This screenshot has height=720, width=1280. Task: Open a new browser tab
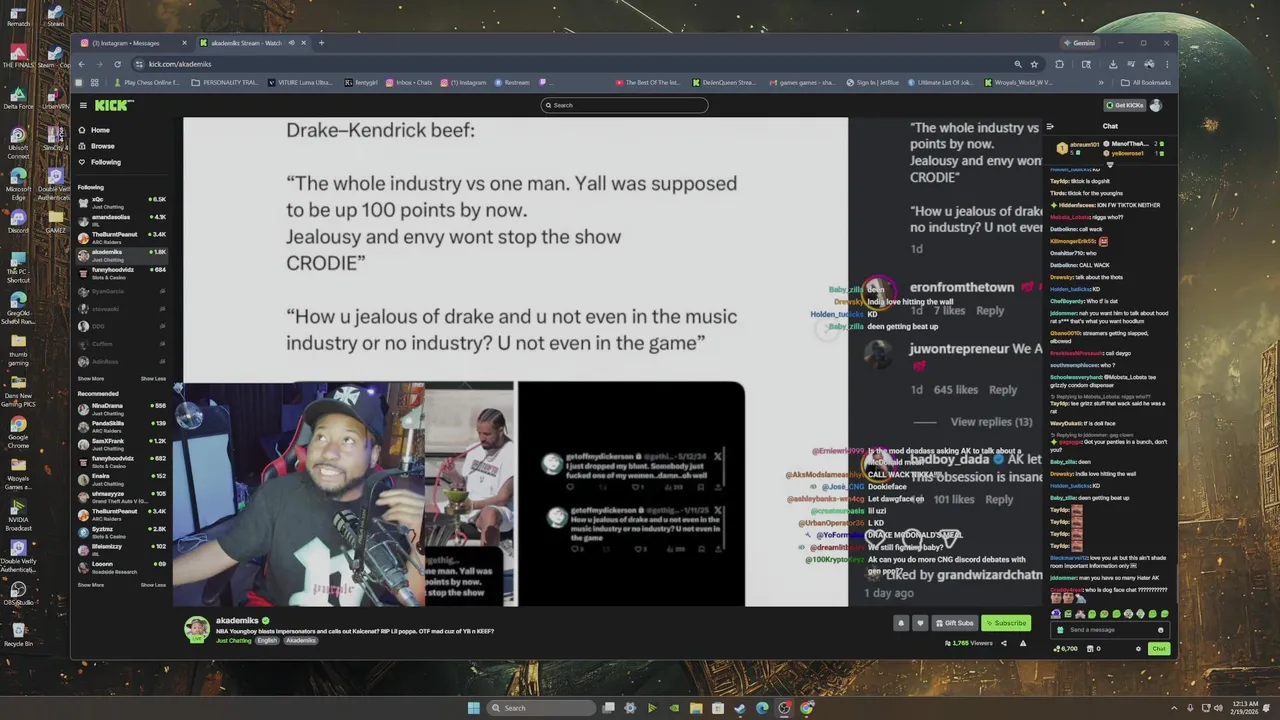(321, 43)
